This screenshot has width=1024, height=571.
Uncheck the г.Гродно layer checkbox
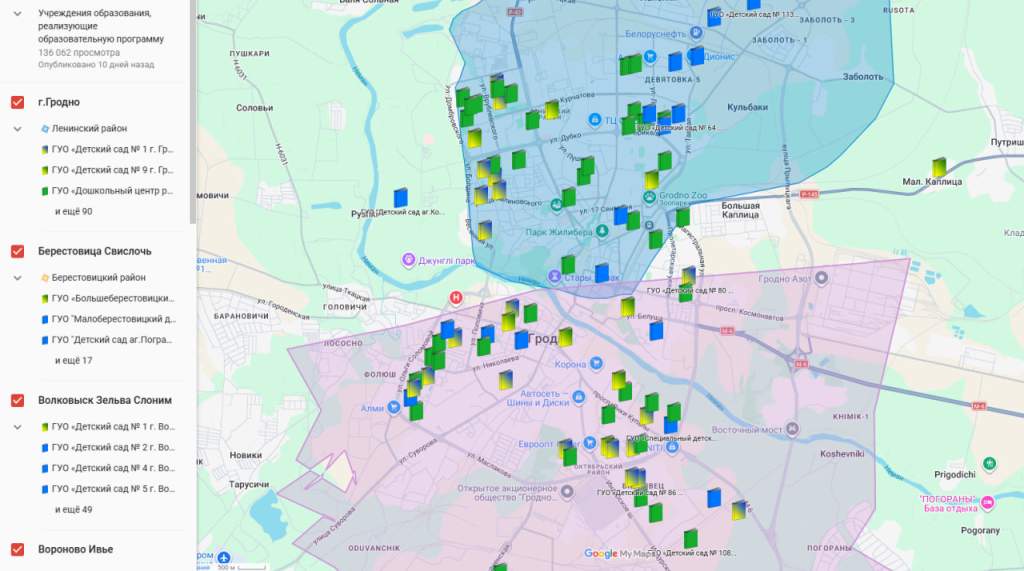pos(18,102)
